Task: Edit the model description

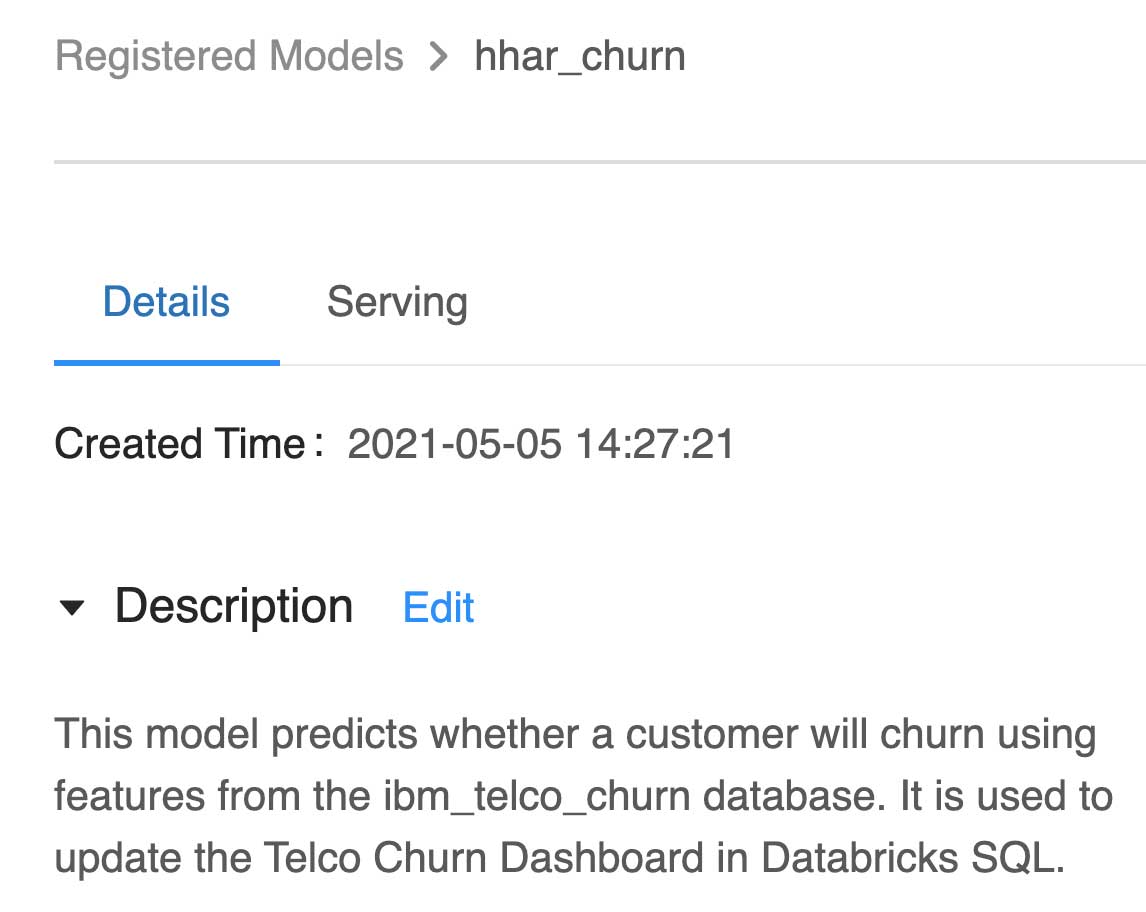Action: tap(438, 607)
